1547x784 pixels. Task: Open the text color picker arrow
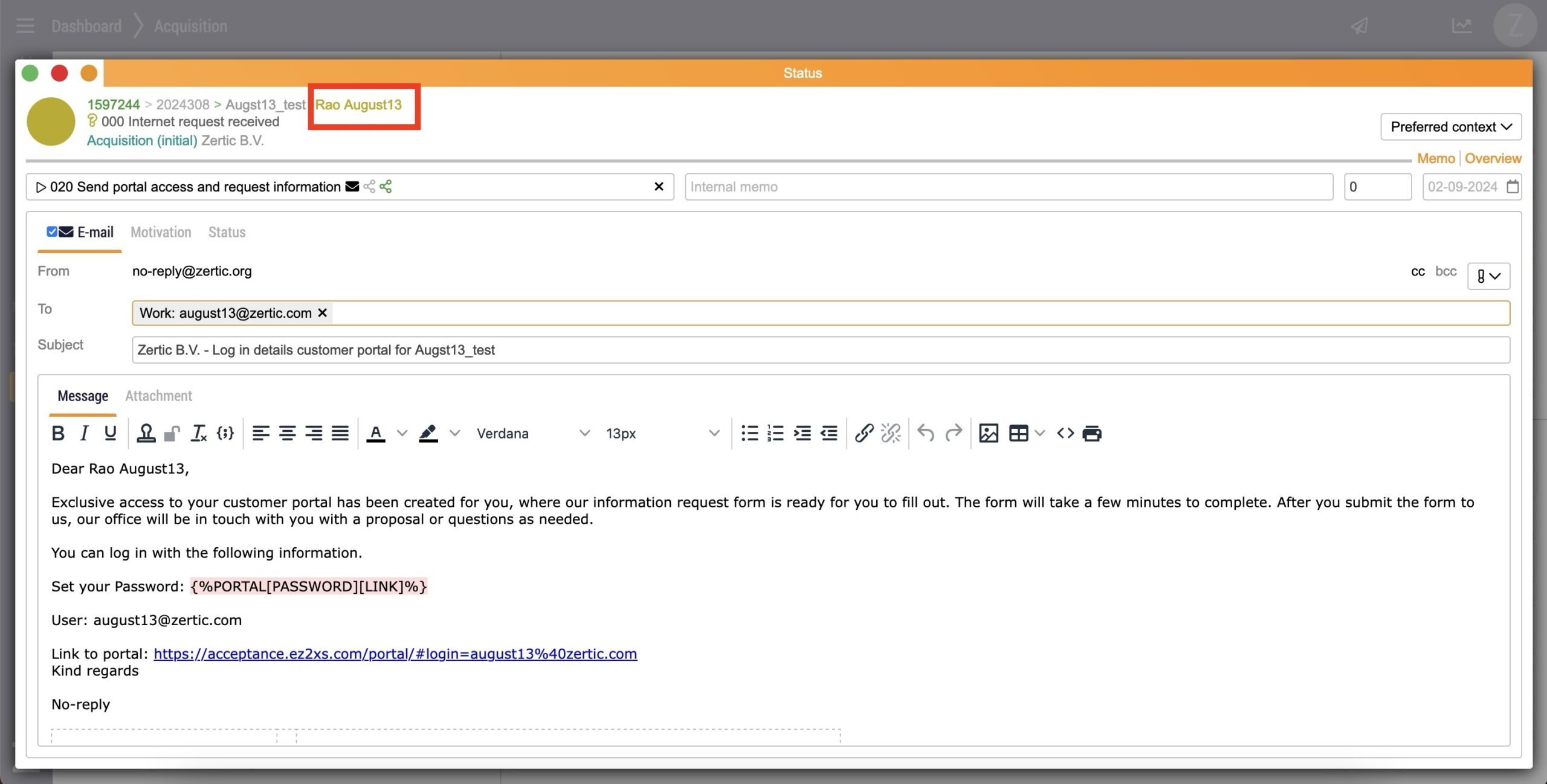coord(402,433)
